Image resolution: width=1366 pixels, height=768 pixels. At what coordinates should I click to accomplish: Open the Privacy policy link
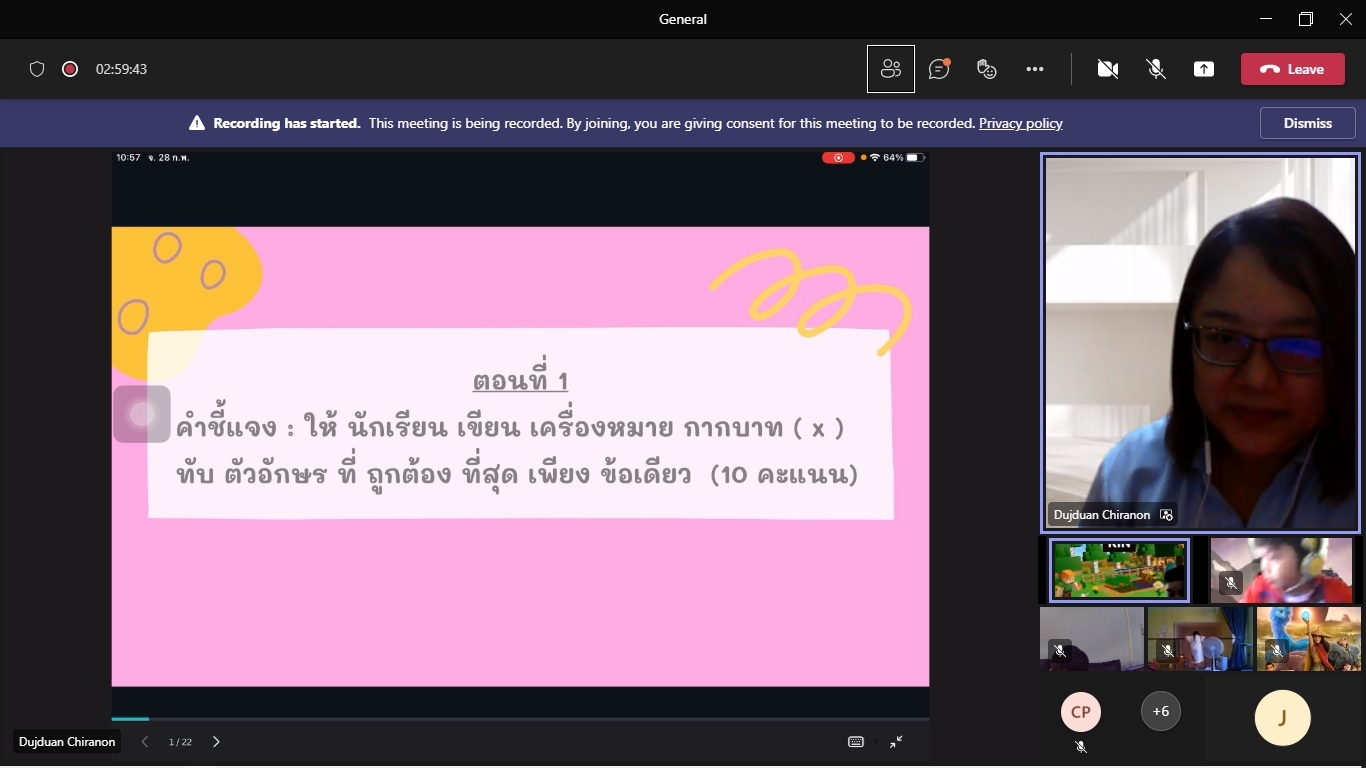coord(1021,123)
